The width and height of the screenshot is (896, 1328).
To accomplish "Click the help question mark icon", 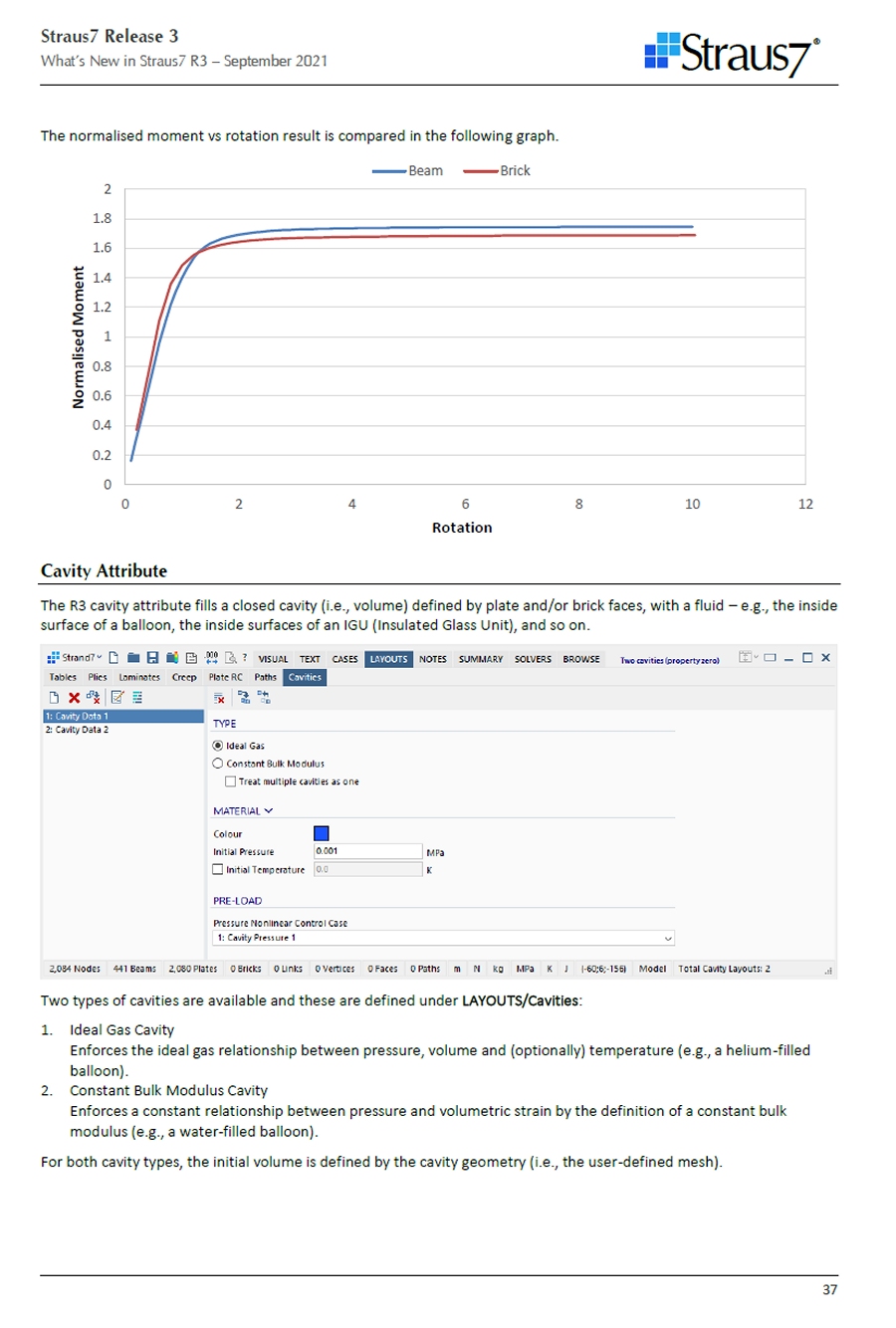I will [244, 658].
